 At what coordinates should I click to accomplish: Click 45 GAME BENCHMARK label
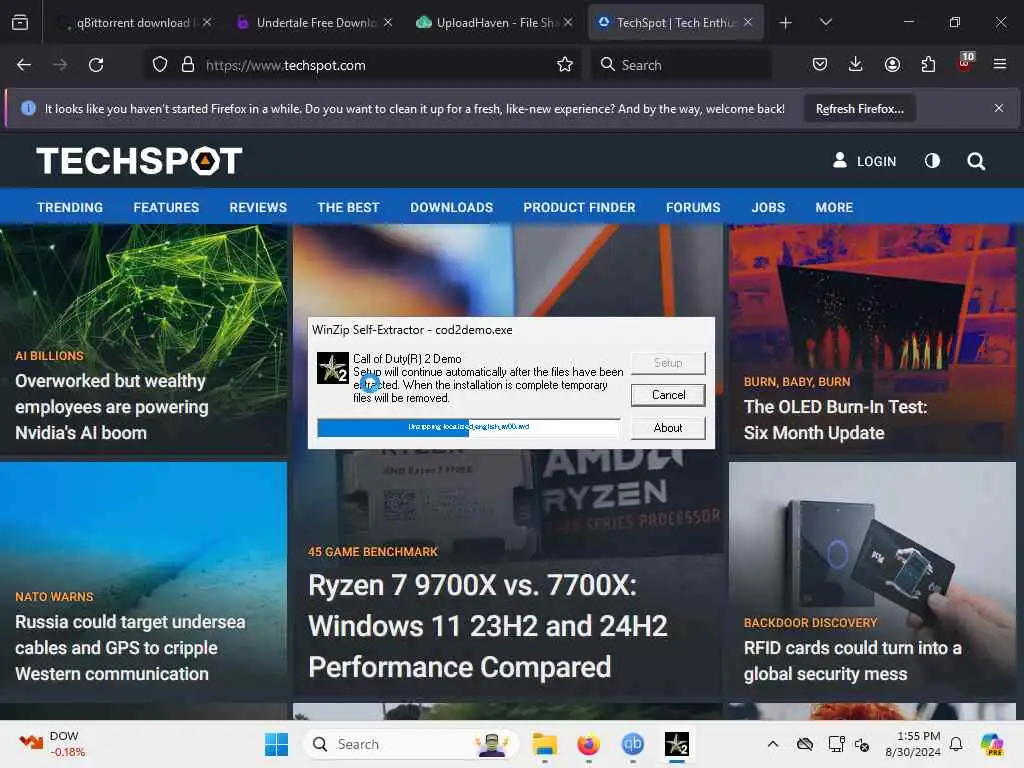pos(373,552)
